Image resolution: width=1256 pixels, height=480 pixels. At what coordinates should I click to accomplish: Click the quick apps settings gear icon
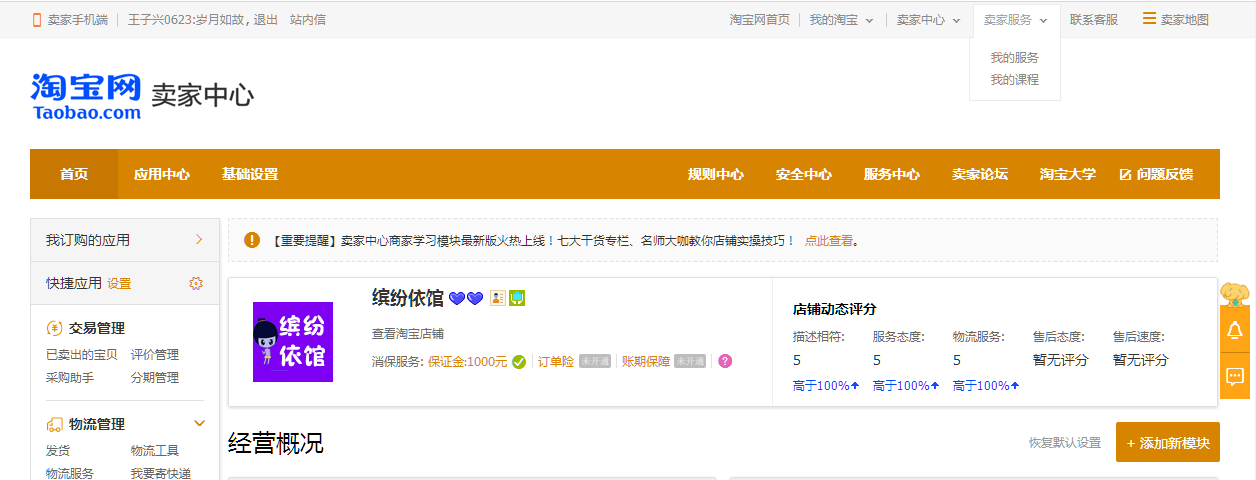pyautogui.click(x=196, y=283)
